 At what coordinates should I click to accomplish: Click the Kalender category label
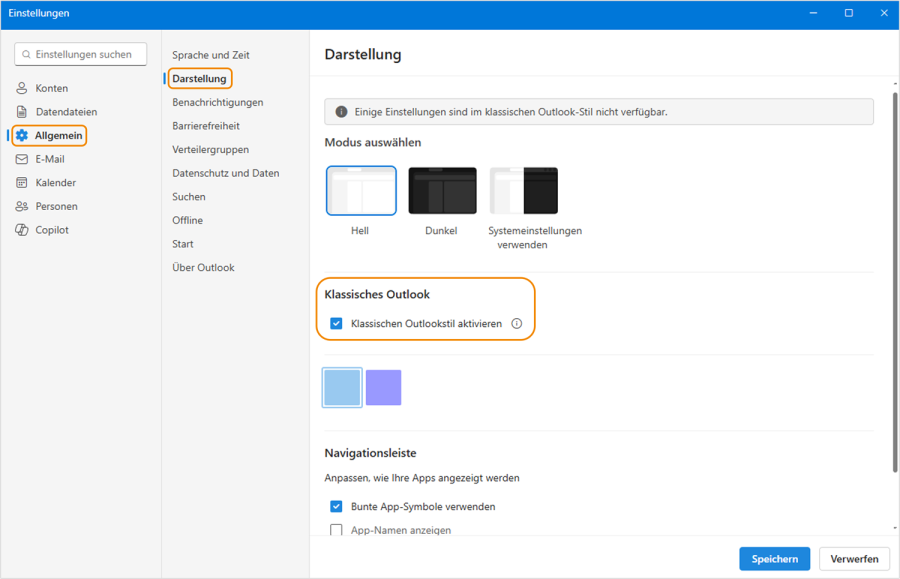click(x=56, y=182)
